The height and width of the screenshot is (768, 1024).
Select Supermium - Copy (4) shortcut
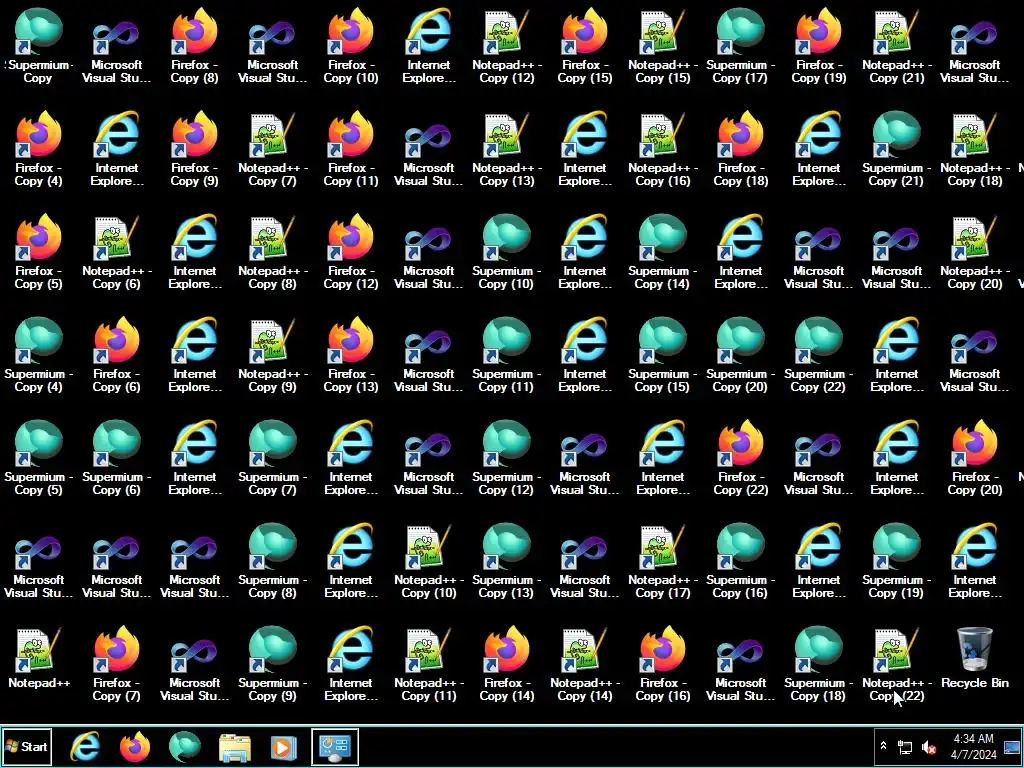pos(39,355)
